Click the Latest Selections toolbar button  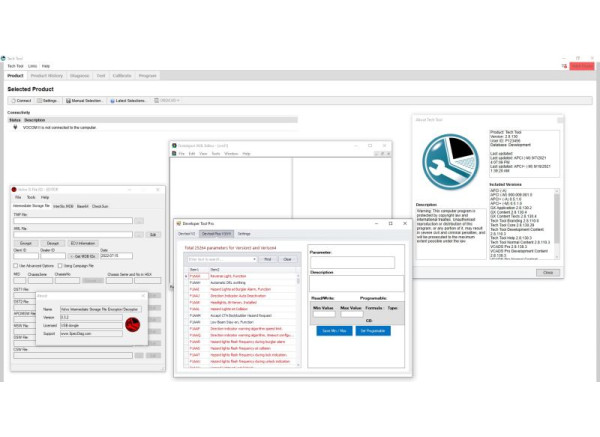click(x=129, y=101)
